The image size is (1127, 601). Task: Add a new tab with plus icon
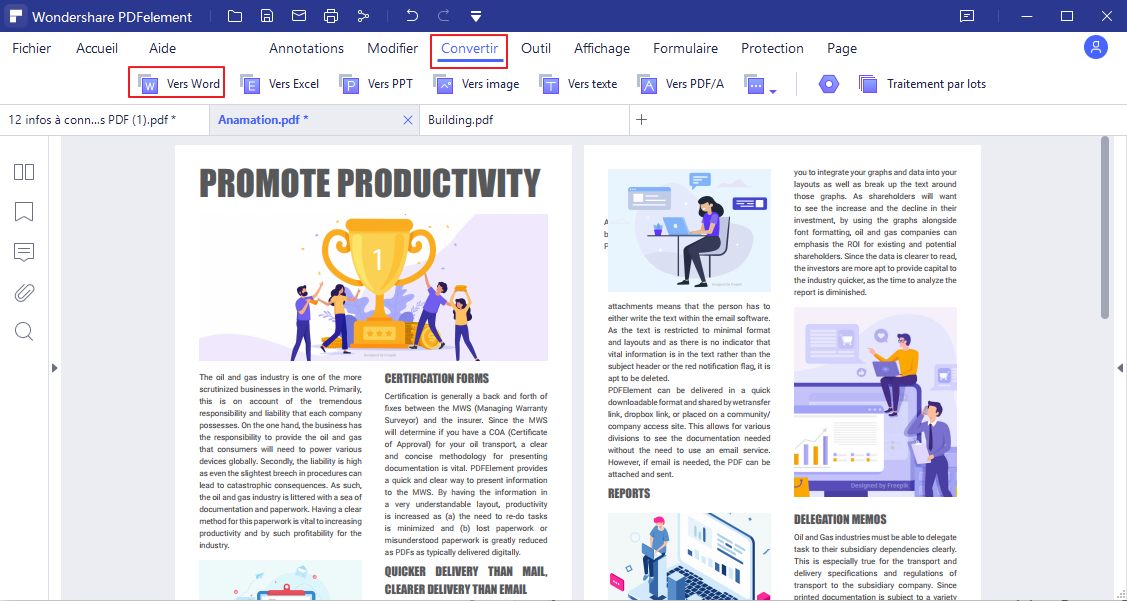(642, 120)
